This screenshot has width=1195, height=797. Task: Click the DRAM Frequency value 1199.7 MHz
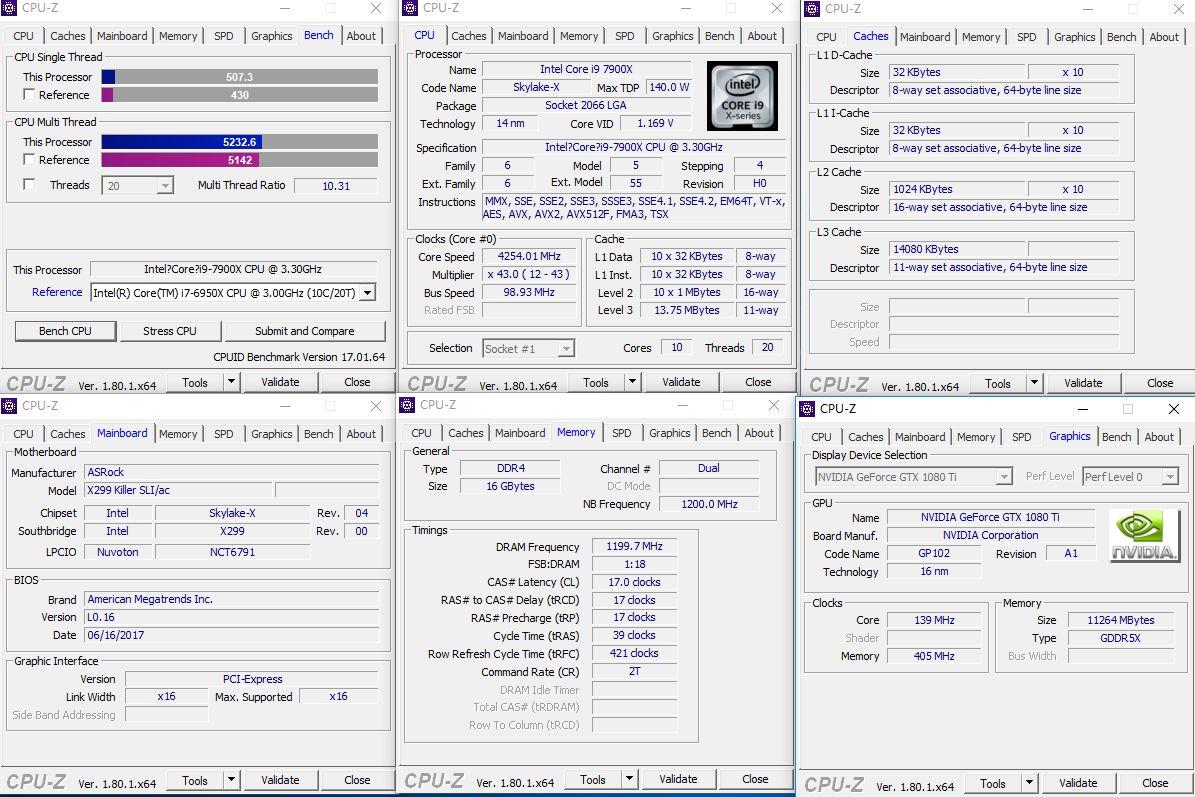635,546
